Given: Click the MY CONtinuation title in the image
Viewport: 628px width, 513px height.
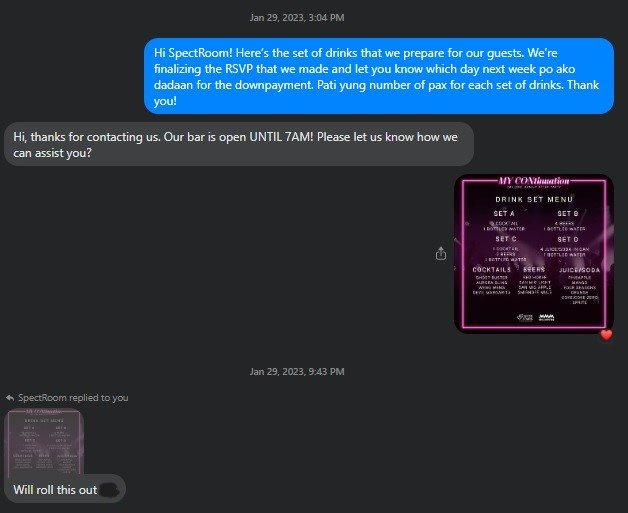Looking at the screenshot, I should (x=533, y=181).
